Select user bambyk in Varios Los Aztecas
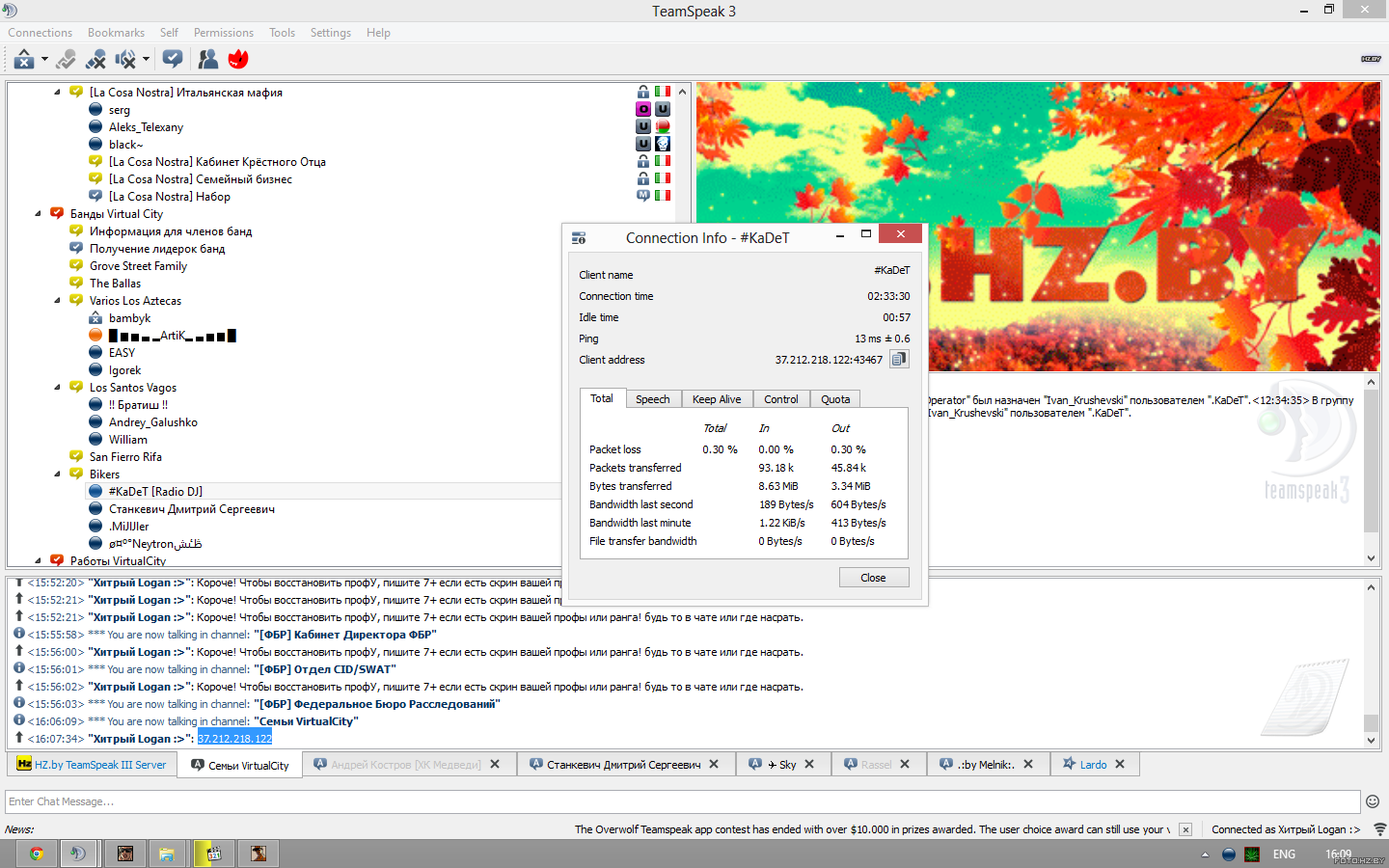 coord(129,318)
